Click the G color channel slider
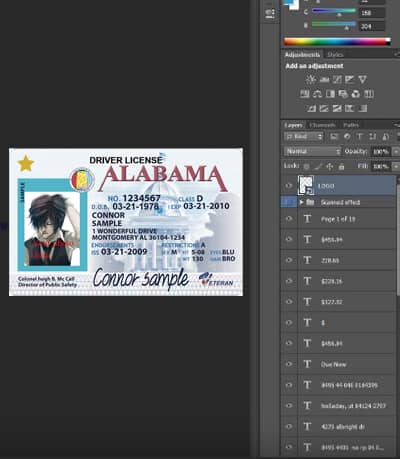This screenshot has width=400, height=459. [334, 12]
